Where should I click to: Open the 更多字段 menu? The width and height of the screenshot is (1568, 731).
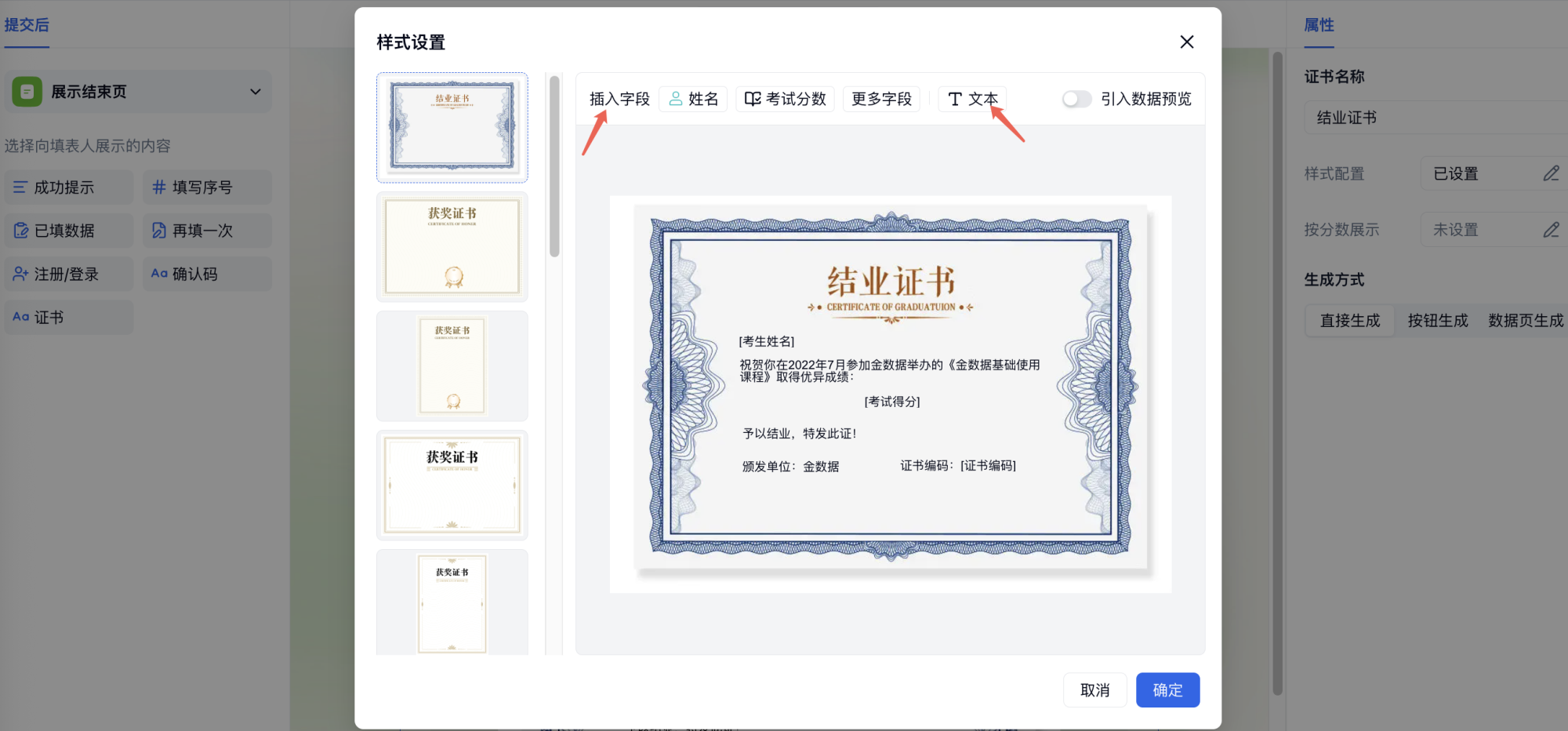pos(881,99)
